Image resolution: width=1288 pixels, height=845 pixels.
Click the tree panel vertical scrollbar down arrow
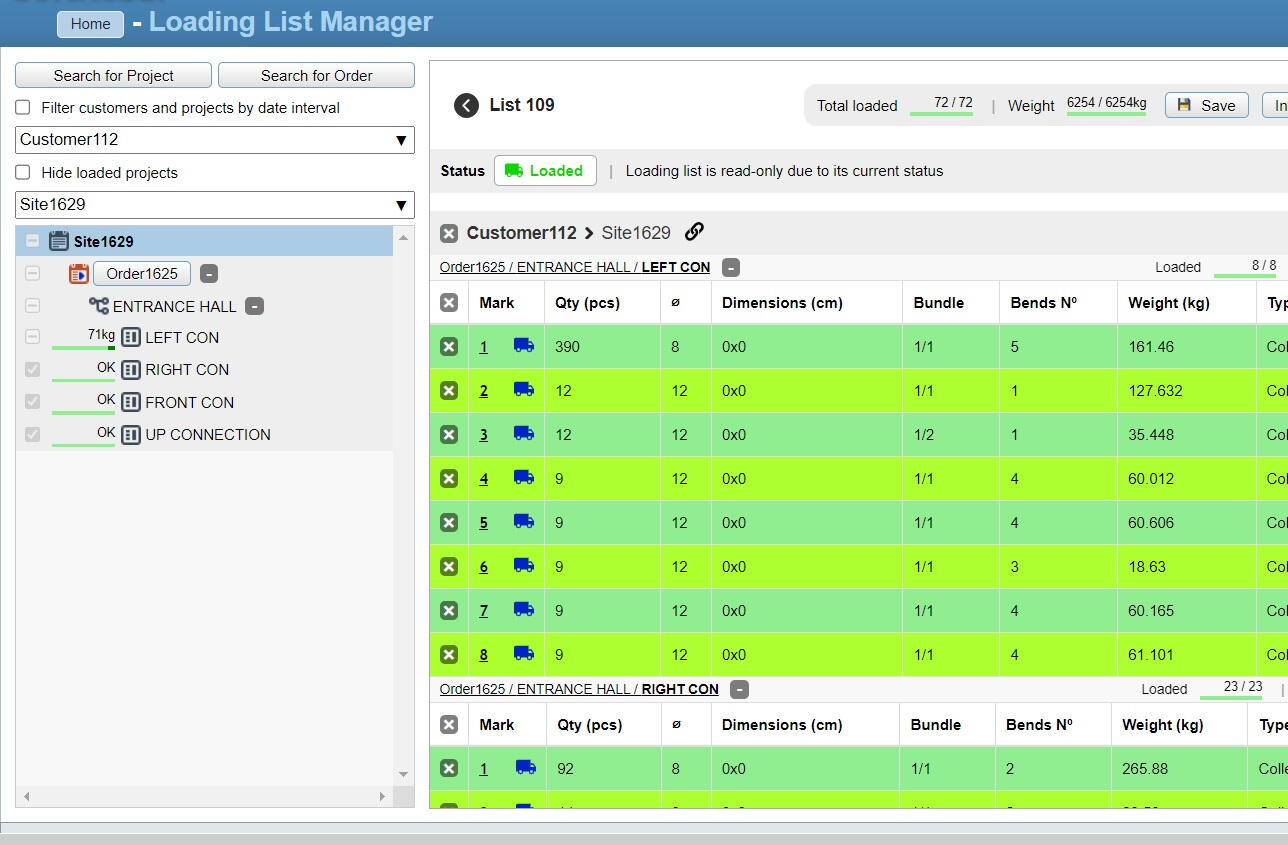403,775
